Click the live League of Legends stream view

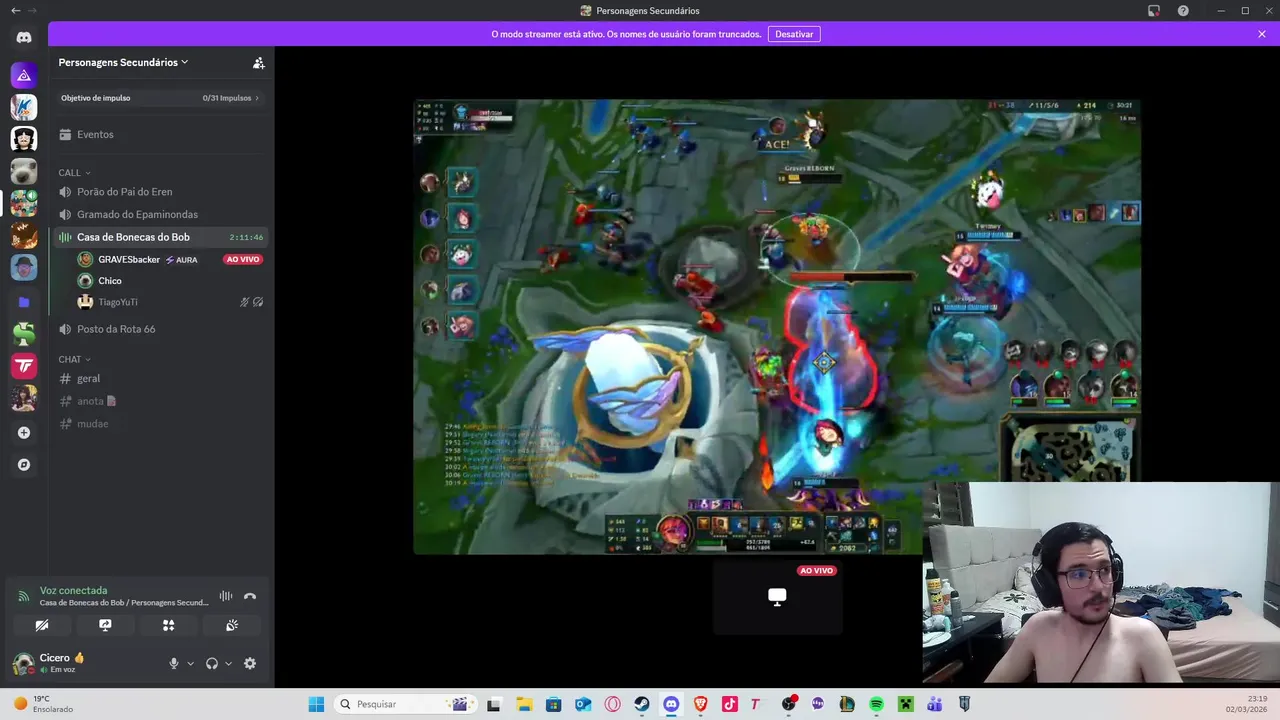click(777, 326)
